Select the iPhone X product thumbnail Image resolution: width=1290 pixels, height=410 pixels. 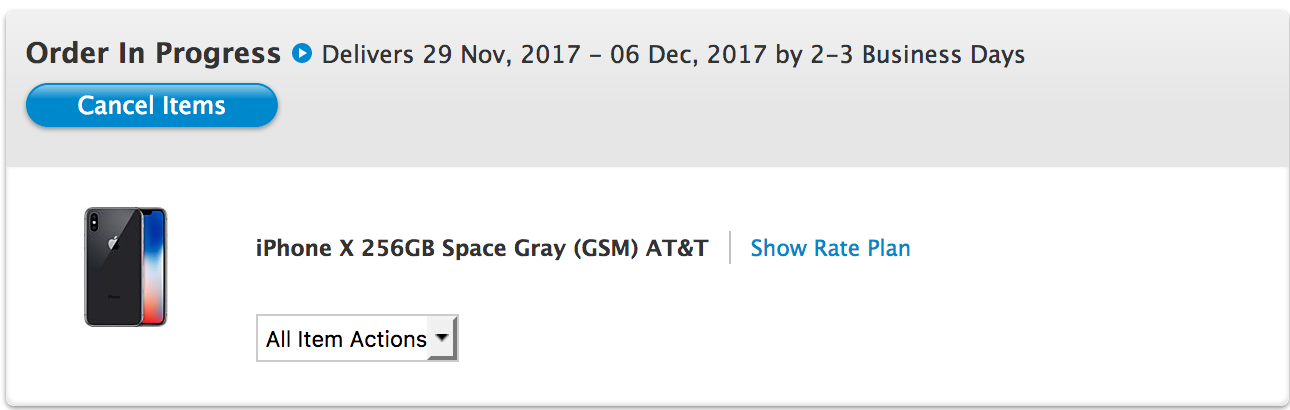click(125, 267)
